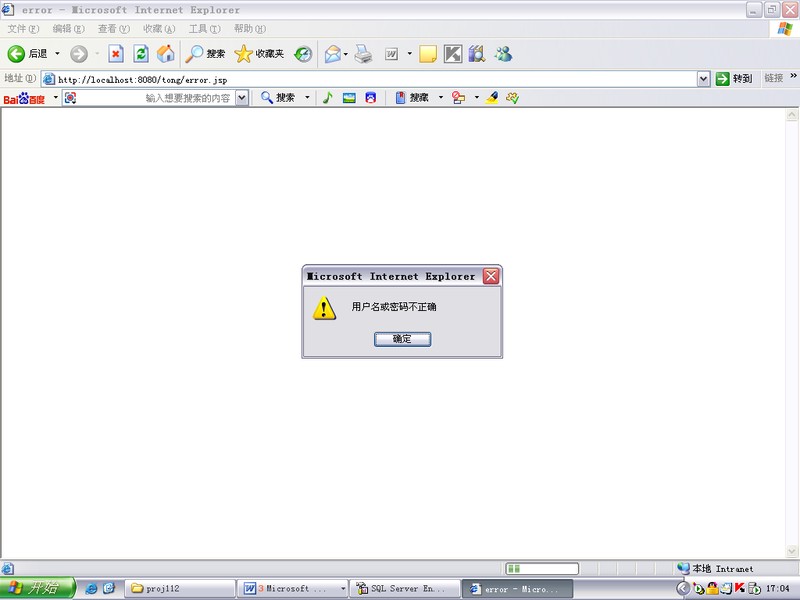This screenshot has height=600, width=800.
Task: Open the 查看(V) View menu
Action: (114, 29)
